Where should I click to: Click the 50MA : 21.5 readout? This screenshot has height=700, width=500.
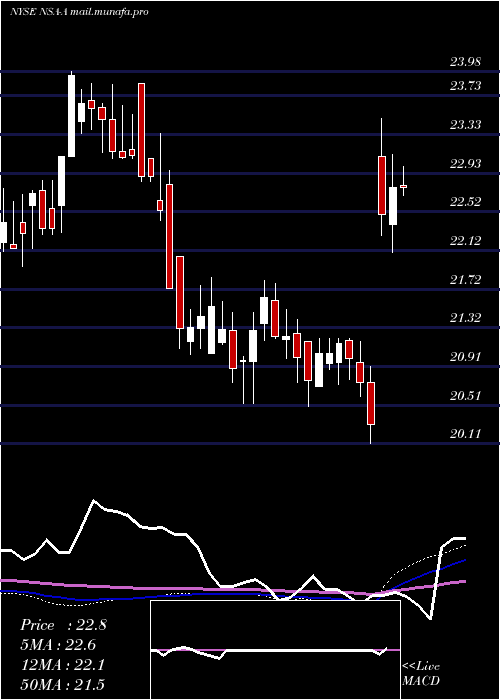pos(62,684)
